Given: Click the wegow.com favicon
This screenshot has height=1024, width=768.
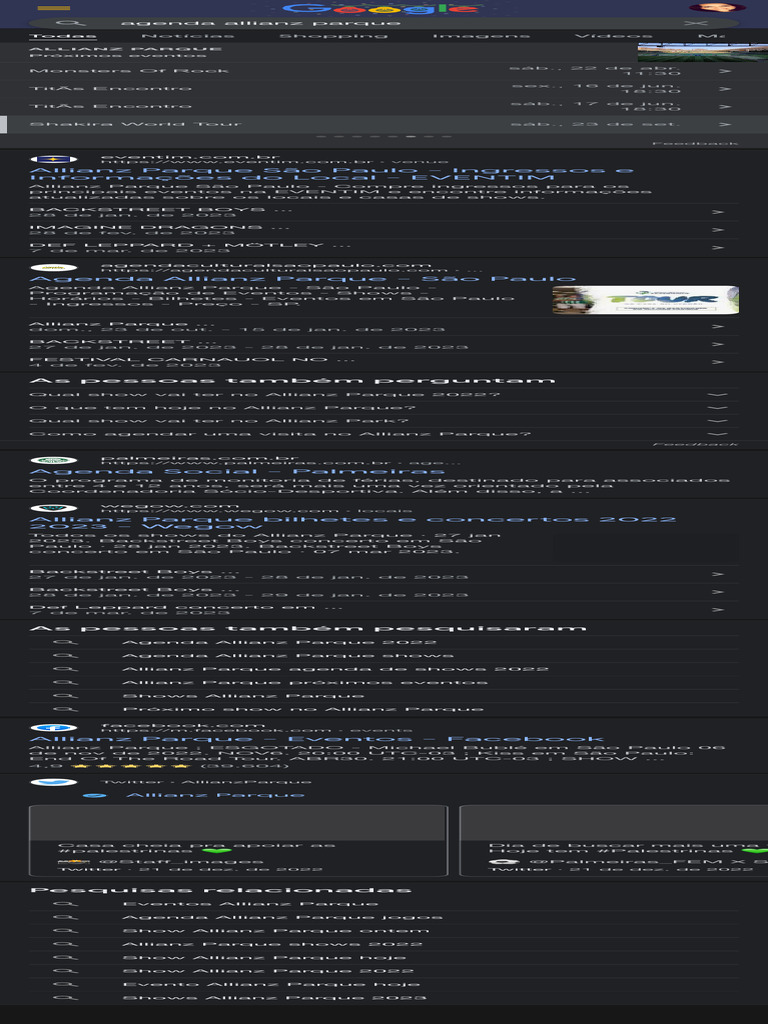Looking at the screenshot, I should click(x=54, y=508).
